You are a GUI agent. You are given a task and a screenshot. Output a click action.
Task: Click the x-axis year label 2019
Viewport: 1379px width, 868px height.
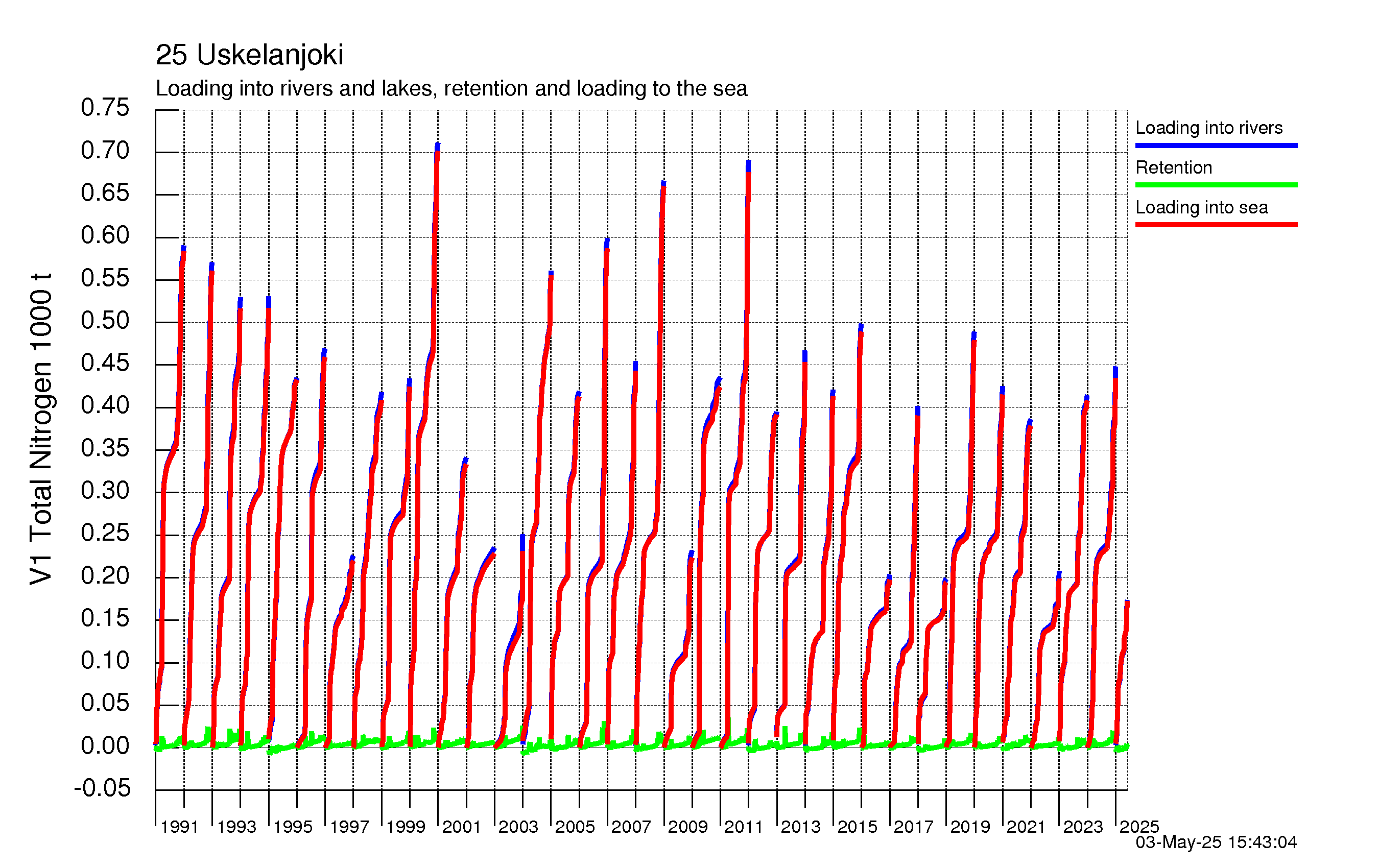(x=970, y=827)
